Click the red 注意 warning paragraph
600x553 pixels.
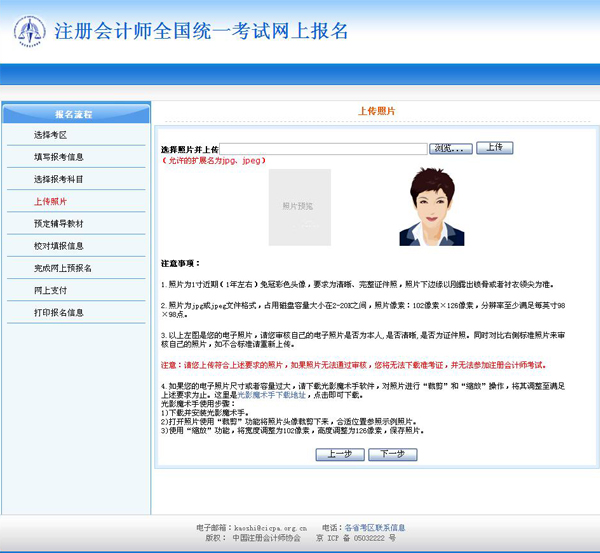click(354, 365)
